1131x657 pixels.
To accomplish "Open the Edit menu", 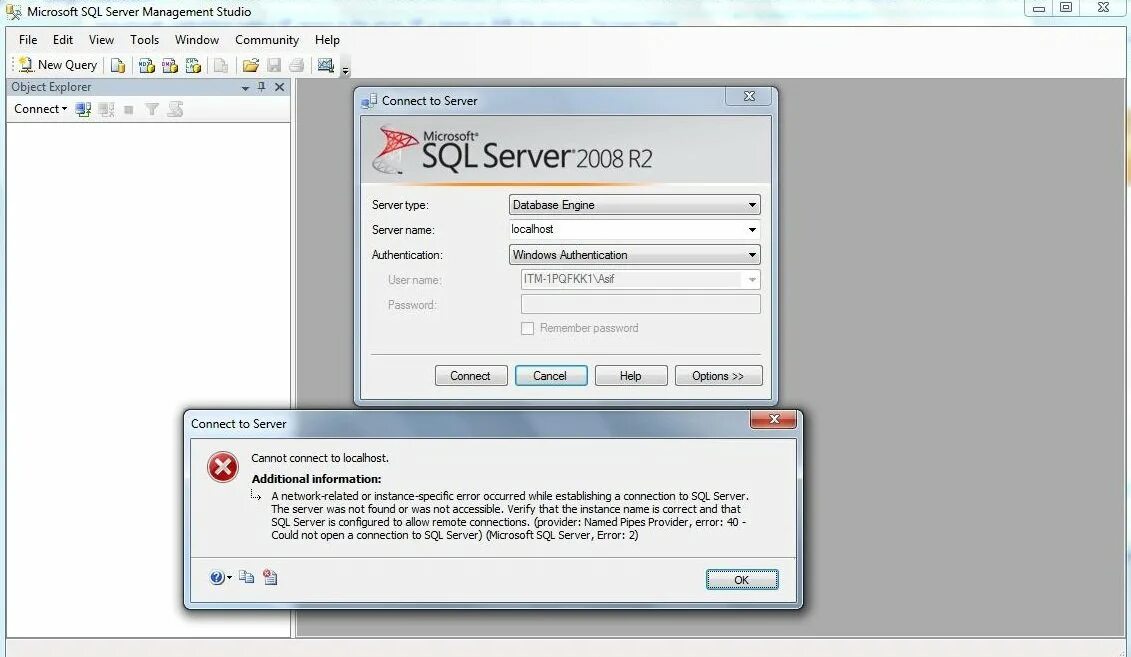I will [63, 40].
